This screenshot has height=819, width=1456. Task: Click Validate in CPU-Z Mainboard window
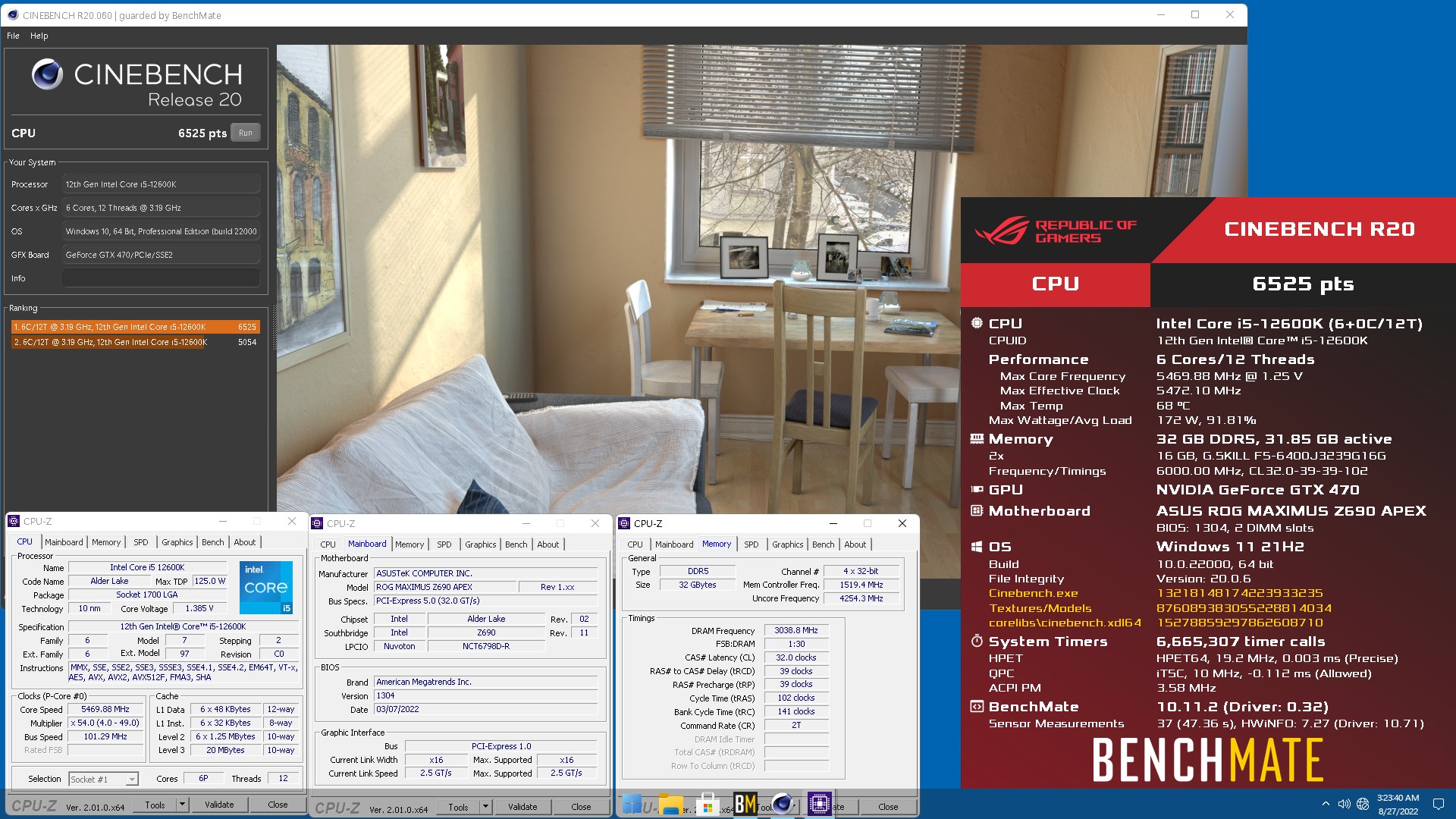point(522,807)
